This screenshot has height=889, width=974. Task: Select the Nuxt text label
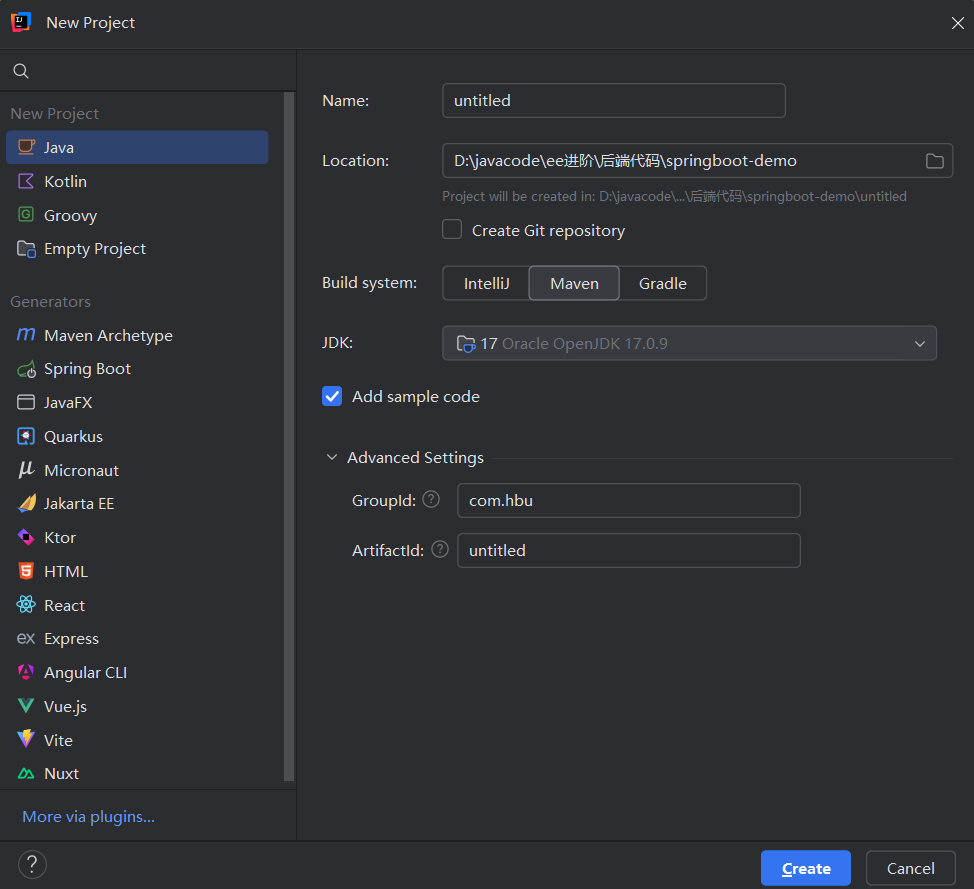click(x=61, y=773)
